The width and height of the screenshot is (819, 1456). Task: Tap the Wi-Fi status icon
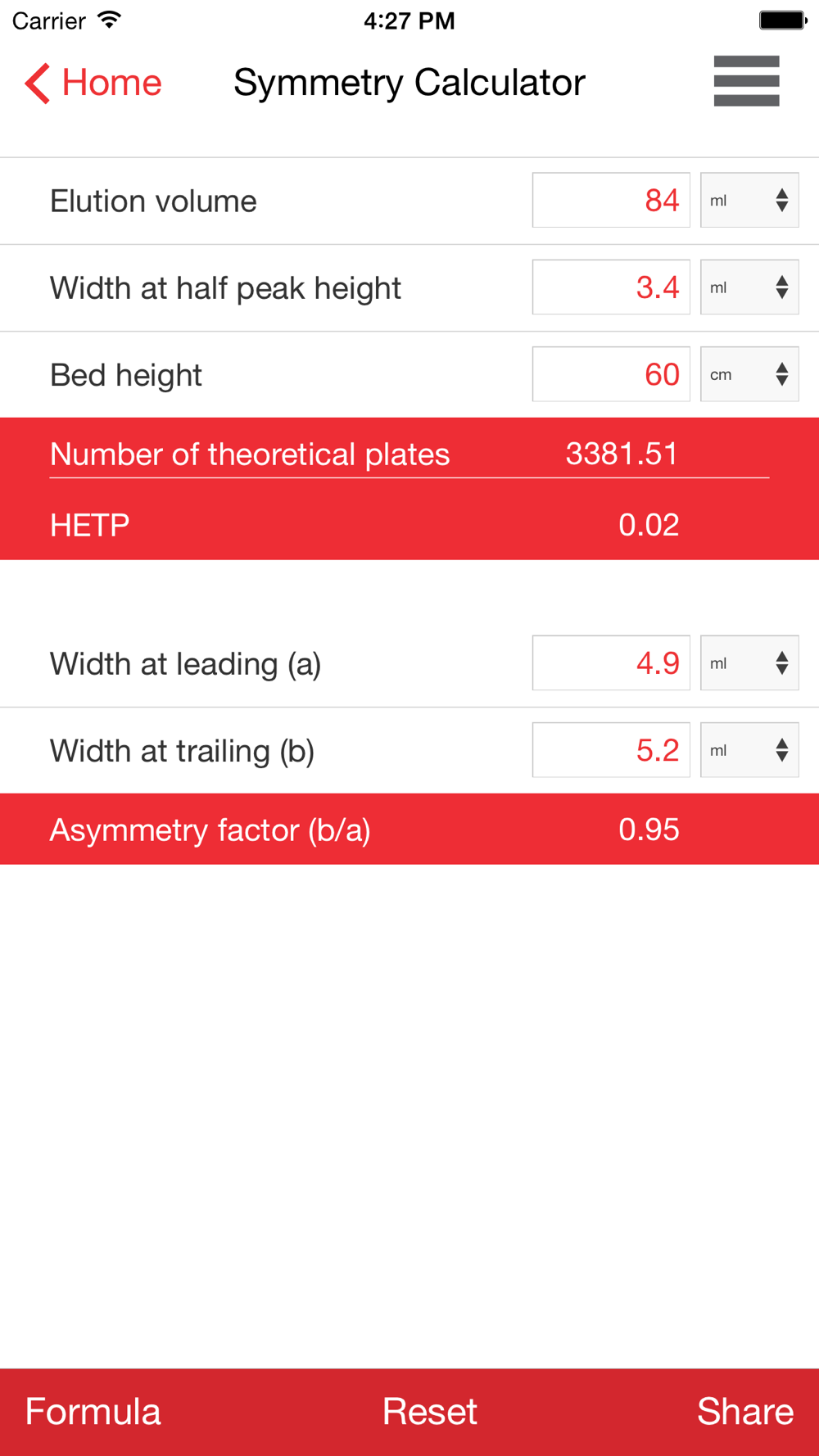click(x=109, y=20)
